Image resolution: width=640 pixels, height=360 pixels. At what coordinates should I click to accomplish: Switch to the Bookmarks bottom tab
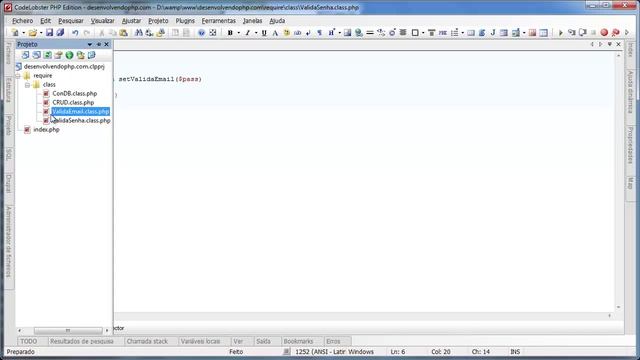coord(298,341)
